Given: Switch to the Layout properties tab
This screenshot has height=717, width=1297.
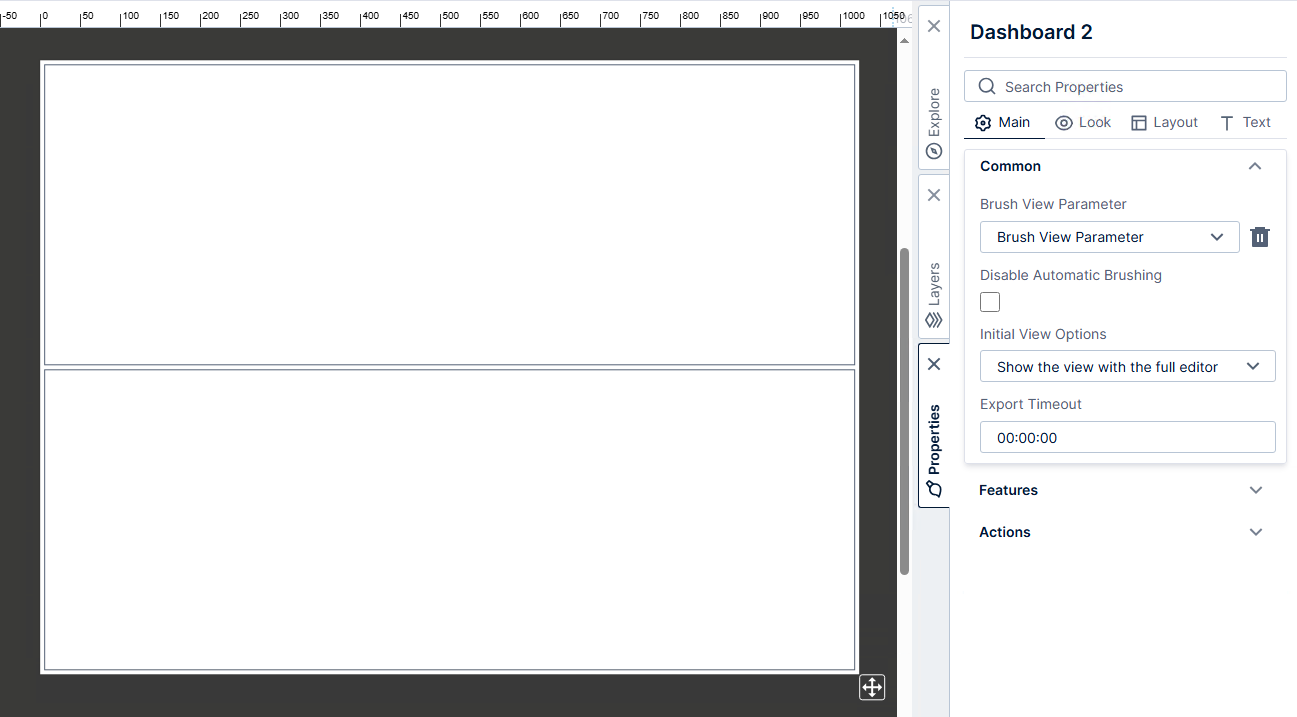Looking at the screenshot, I should [1164, 122].
